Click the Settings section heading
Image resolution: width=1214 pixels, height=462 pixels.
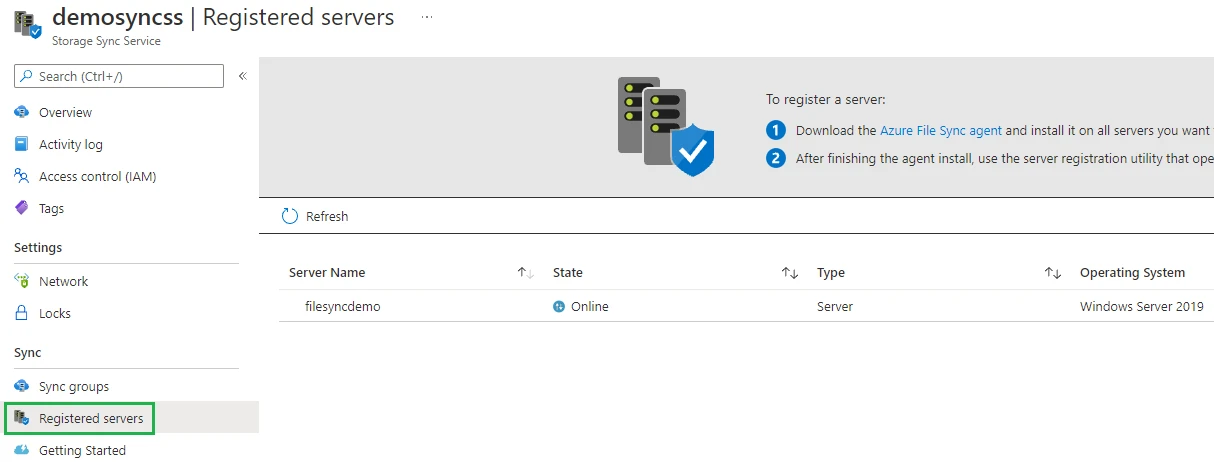tap(38, 248)
